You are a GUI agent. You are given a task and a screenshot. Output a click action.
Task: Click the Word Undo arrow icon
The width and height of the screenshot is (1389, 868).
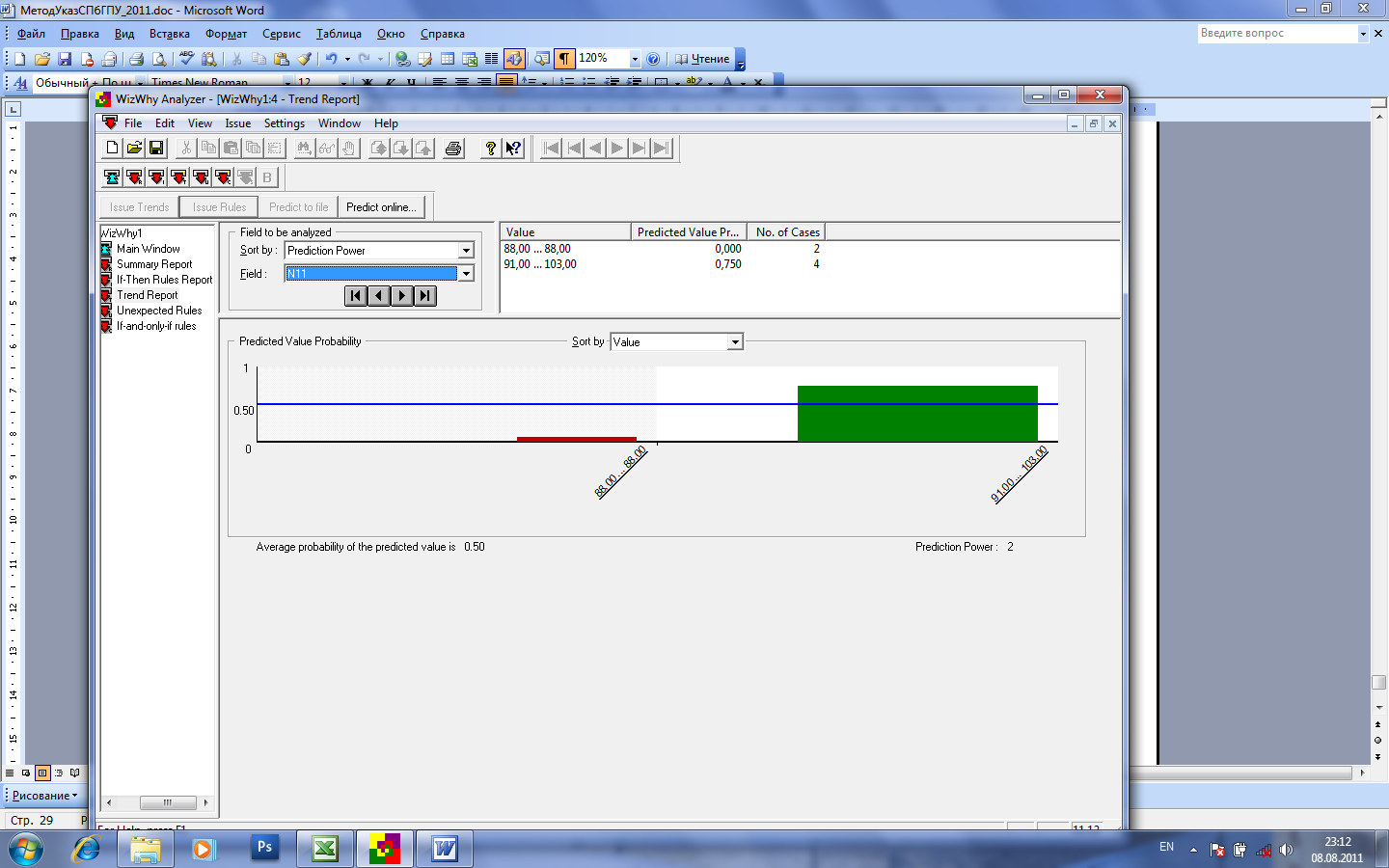pyautogui.click(x=331, y=59)
